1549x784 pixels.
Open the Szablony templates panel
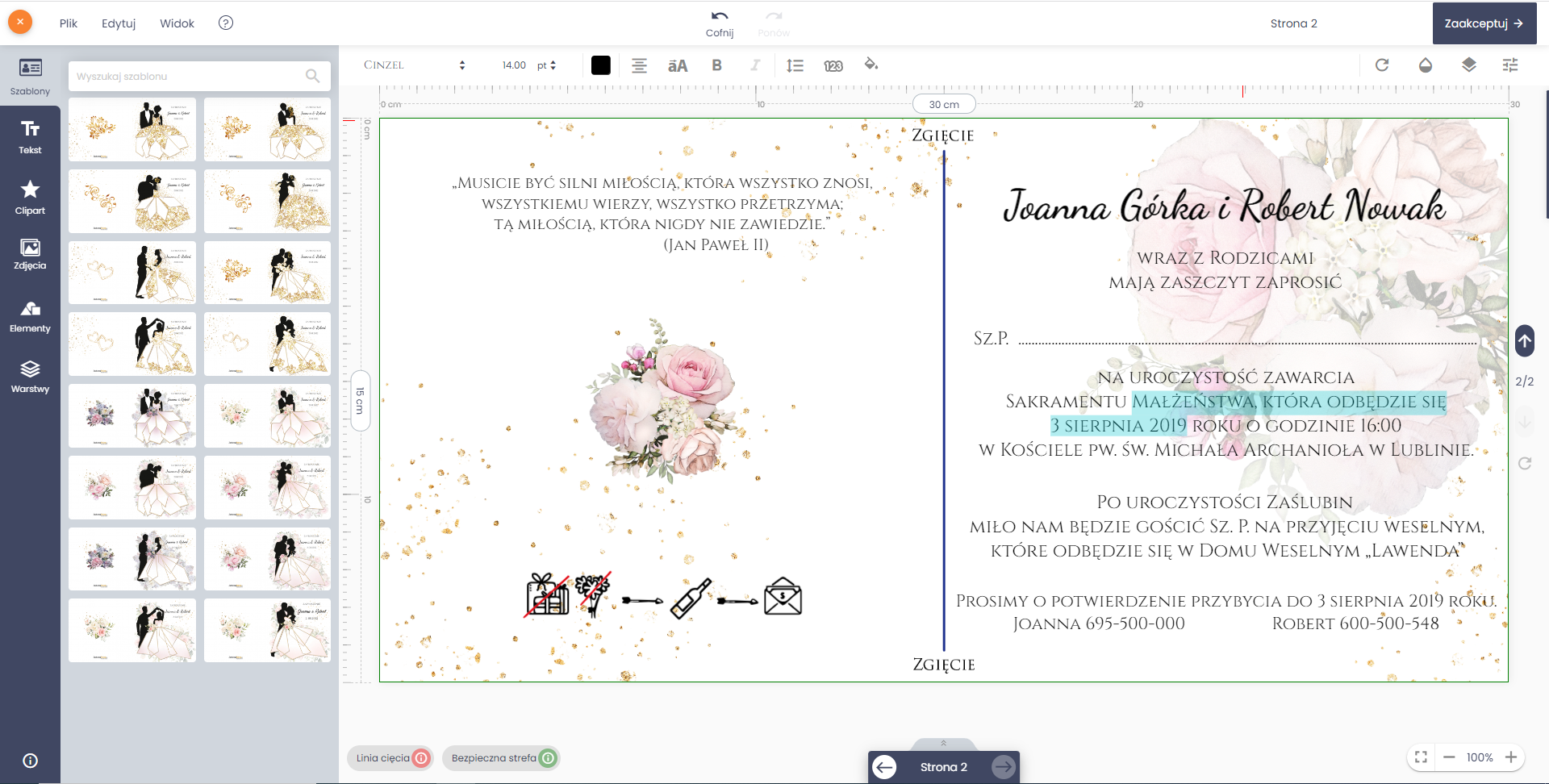point(30,77)
